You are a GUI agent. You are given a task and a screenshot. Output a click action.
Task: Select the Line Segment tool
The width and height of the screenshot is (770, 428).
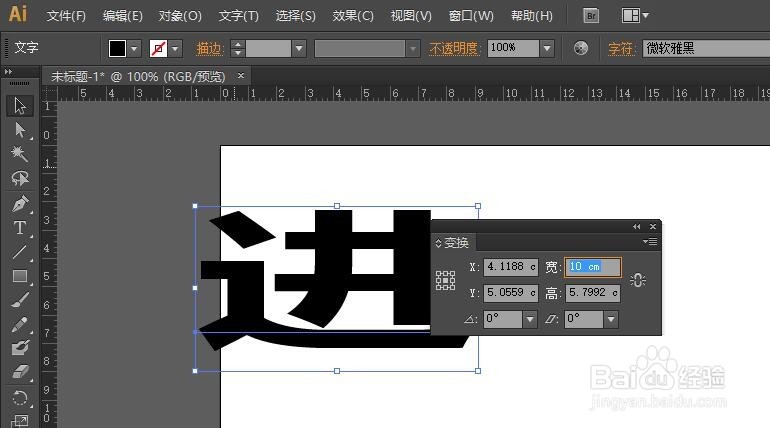point(20,252)
